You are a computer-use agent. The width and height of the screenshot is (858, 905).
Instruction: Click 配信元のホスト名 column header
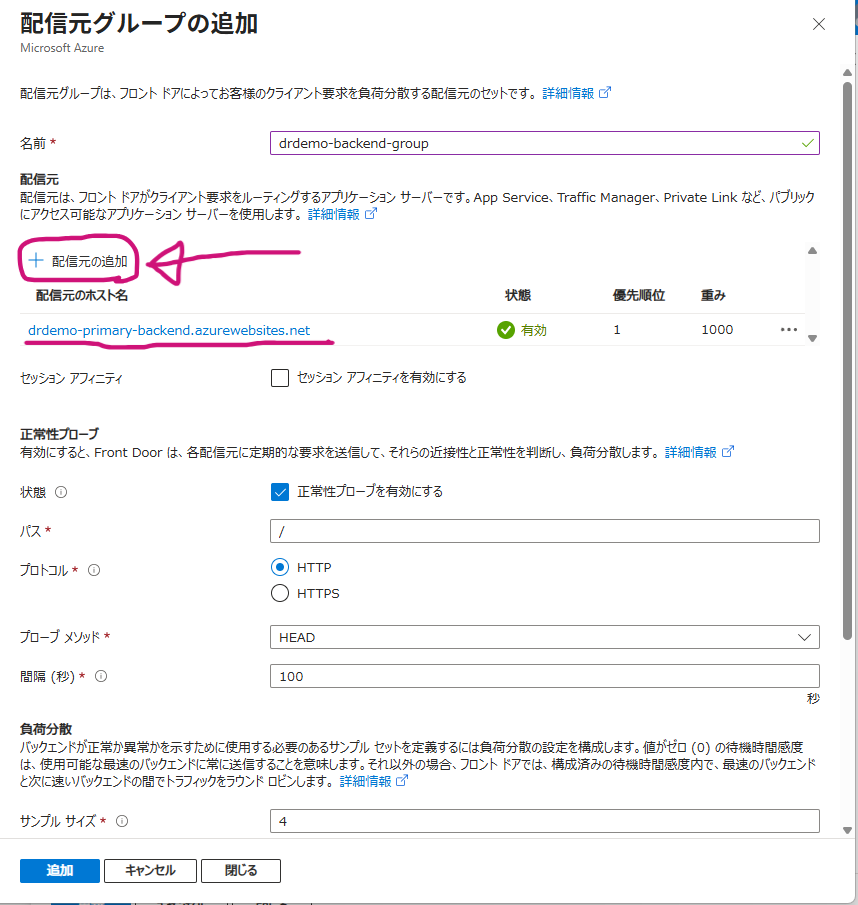pyautogui.click(x=82, y=296)
